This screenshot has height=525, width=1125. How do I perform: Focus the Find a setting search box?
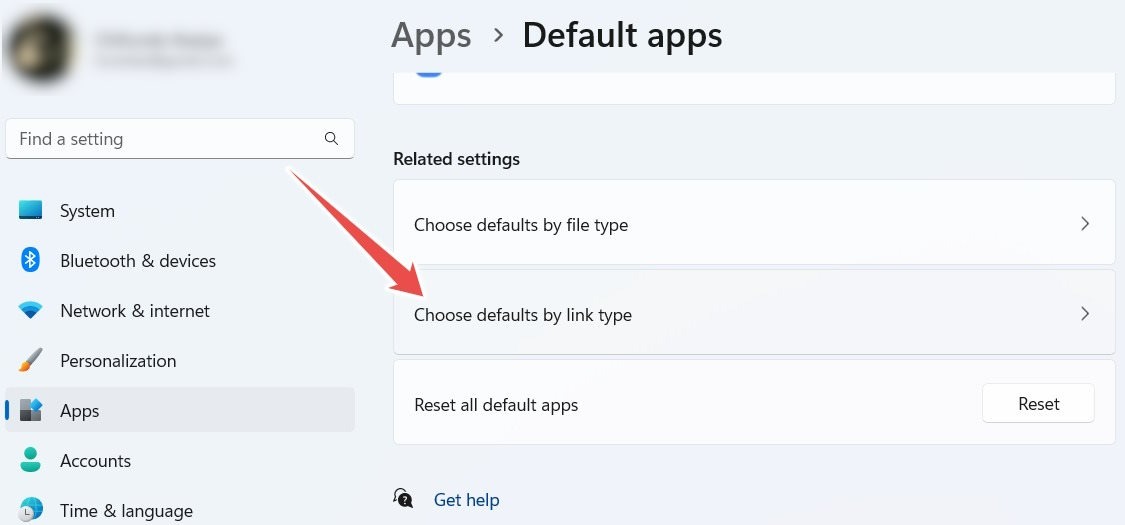[179, 138]
